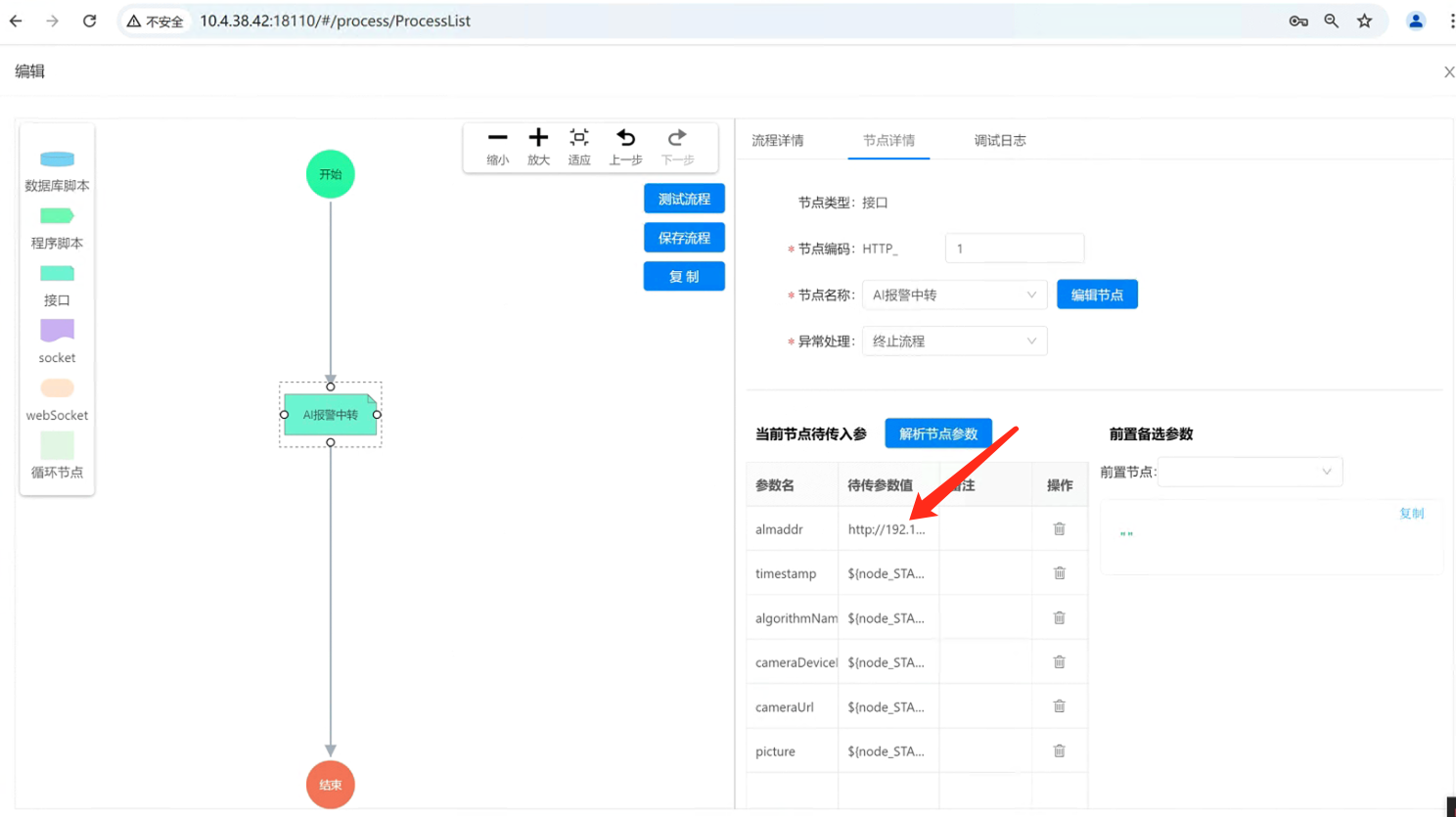Image resolution: width=1456 pixels, height=817 pixels.
Task: Undo with the 上一步 icon
Action: (626, 138)
